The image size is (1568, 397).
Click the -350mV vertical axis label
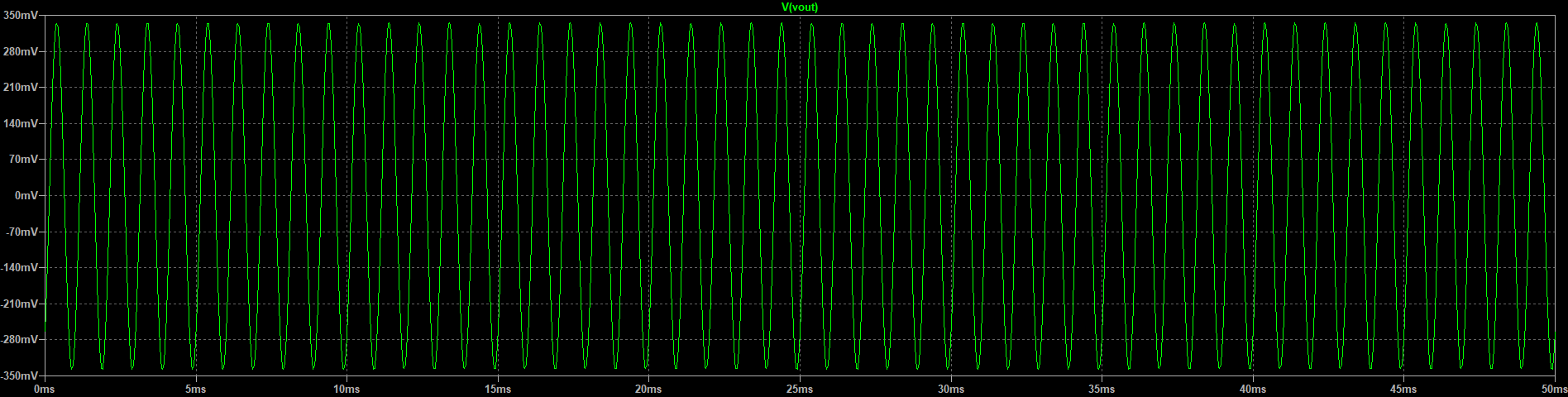coord(20,375)
